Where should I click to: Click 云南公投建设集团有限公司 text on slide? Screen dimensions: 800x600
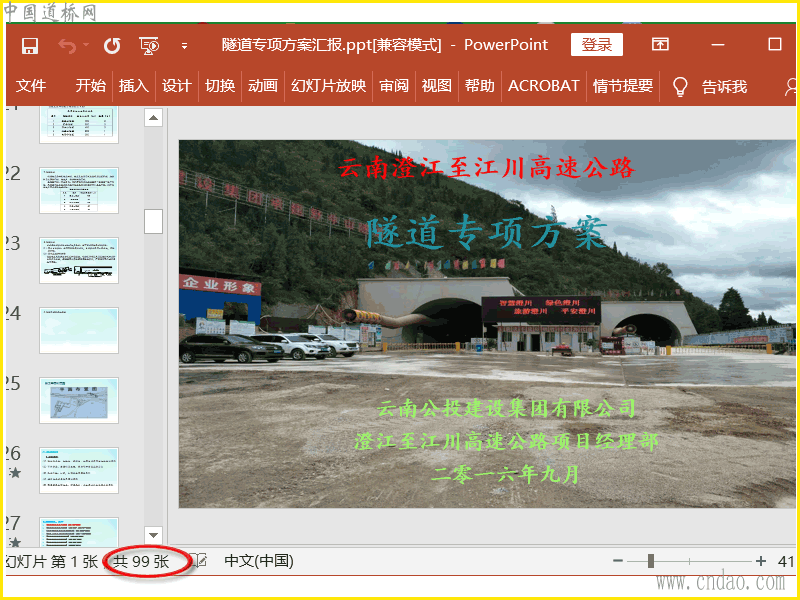(507, 408)
